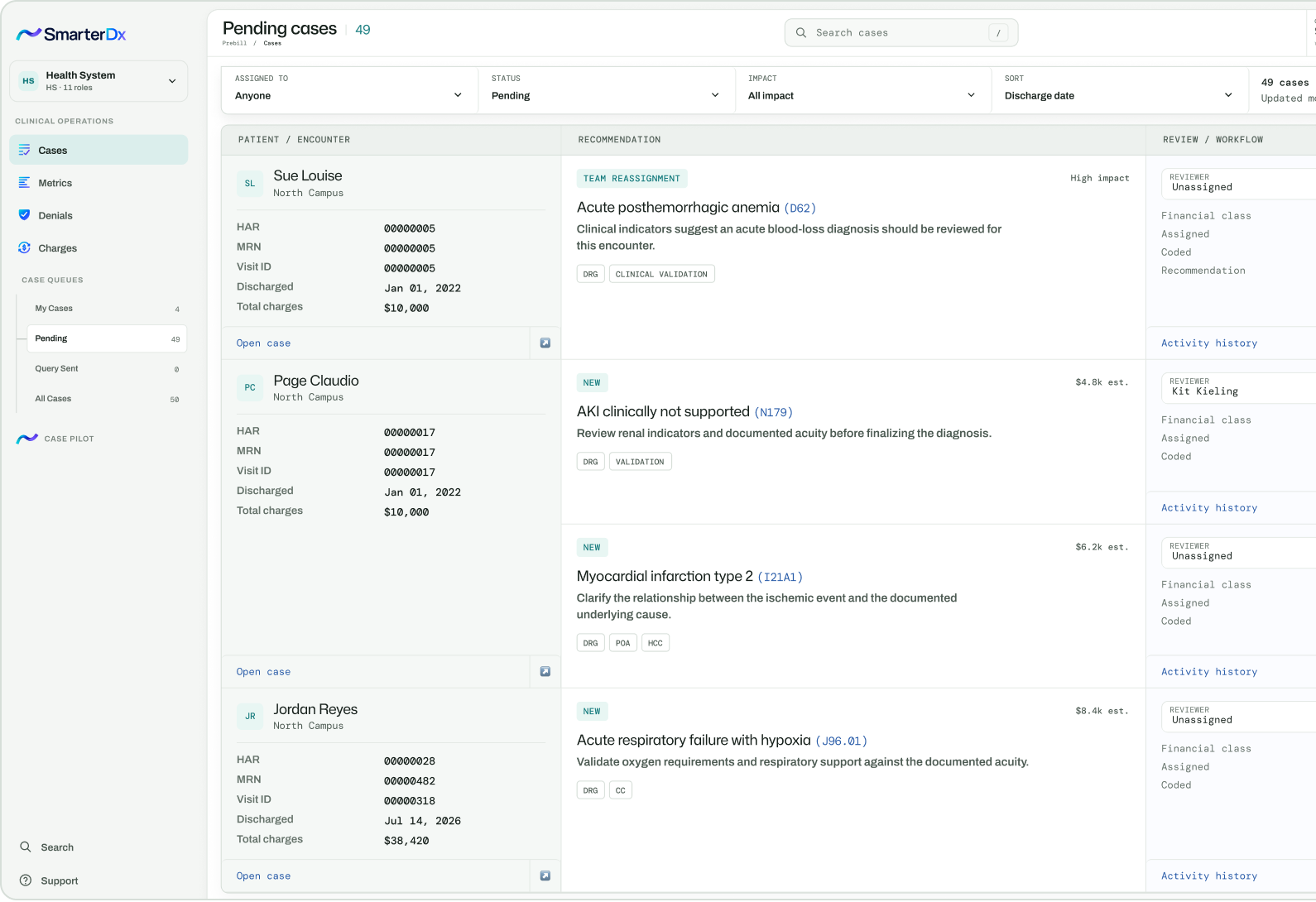Change reviewer for the Acute posthemorrhagic anemia case
The width and height of the screenshot is (1316, 902).
[1239, 183]
